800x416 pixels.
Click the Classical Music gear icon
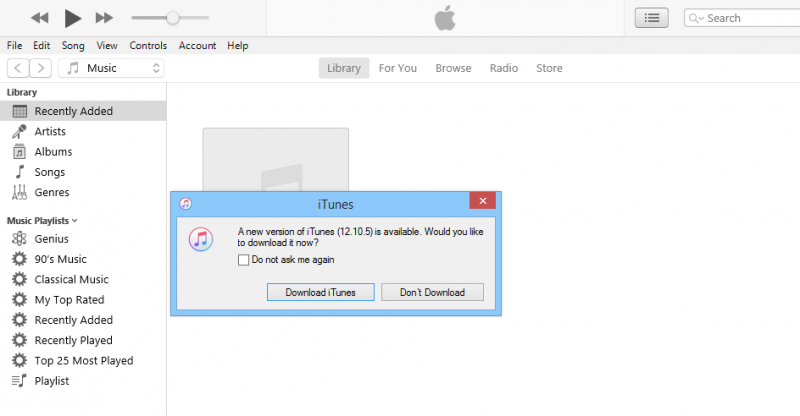pyautogui.click(x=19, y=279)
